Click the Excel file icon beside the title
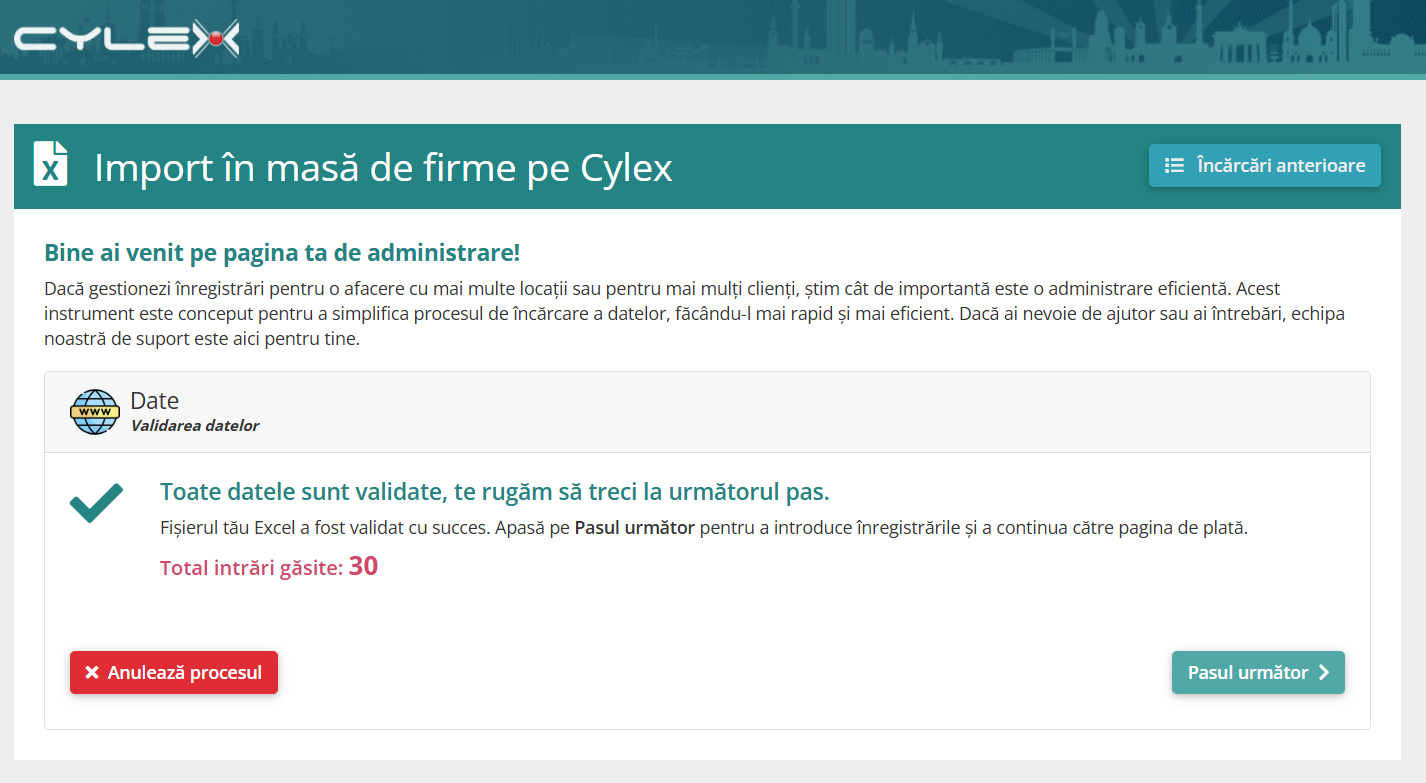The width and height of the screenshot is (1426, 783). click(x=51, y=164)
